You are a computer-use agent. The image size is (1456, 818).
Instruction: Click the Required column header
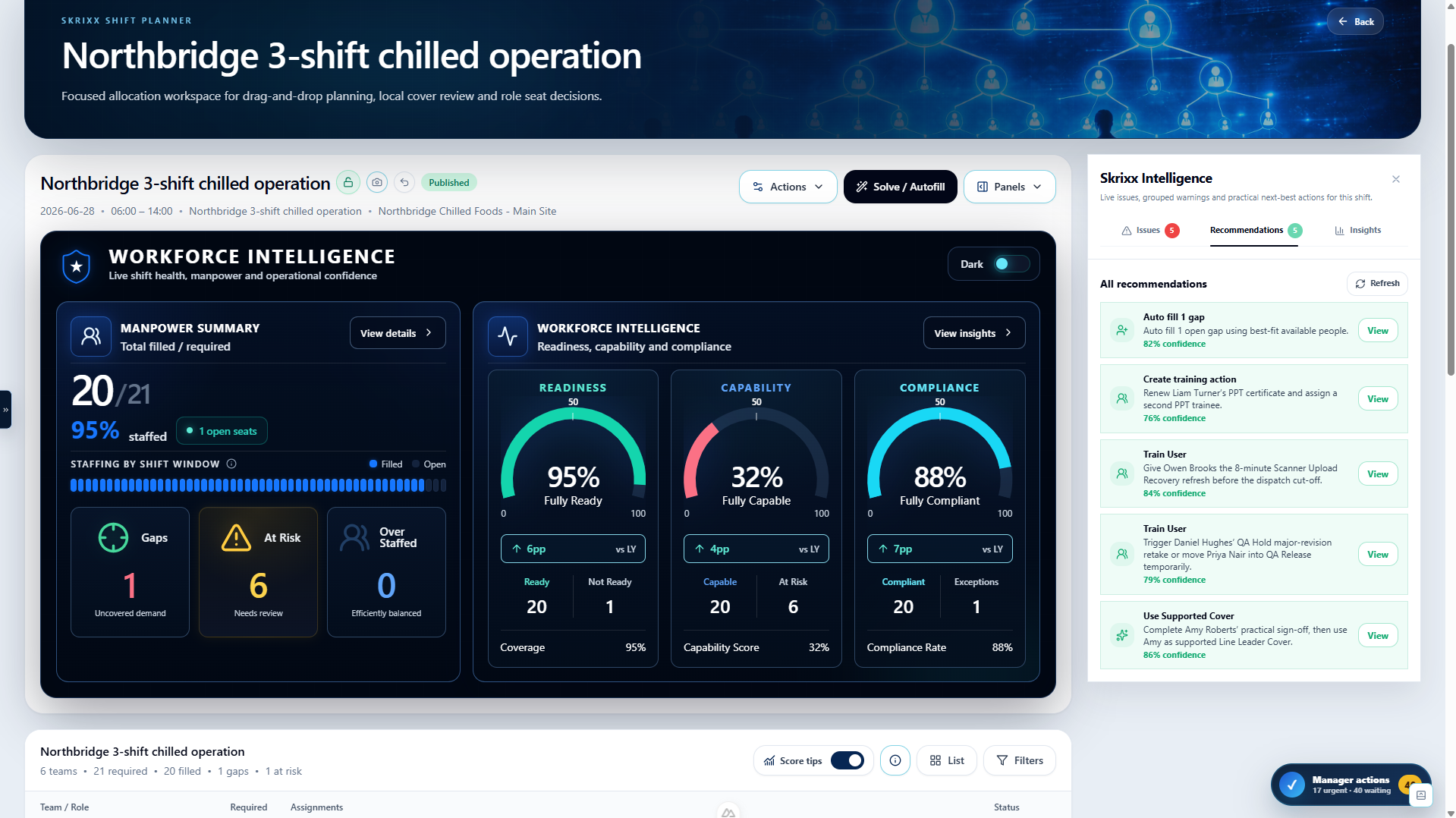pyautogui.click(x=249, y=807)
